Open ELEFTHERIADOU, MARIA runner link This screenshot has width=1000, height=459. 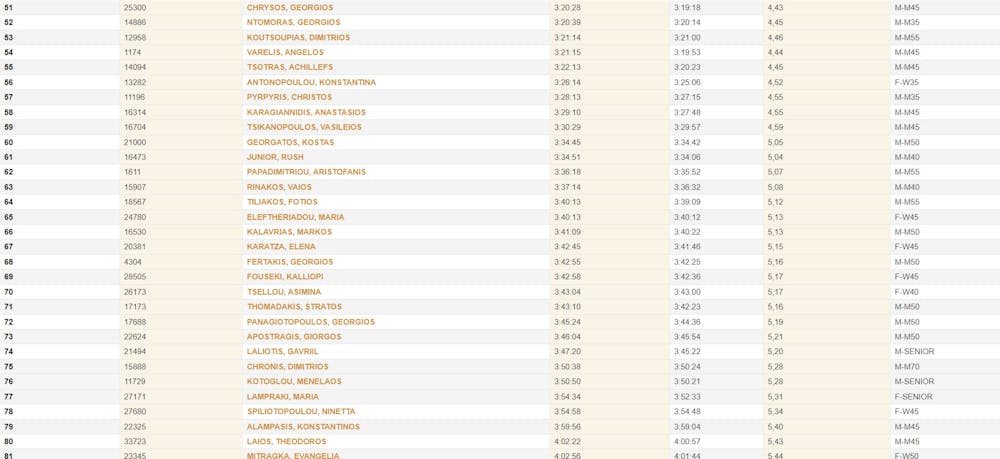[x=295, y=217]
